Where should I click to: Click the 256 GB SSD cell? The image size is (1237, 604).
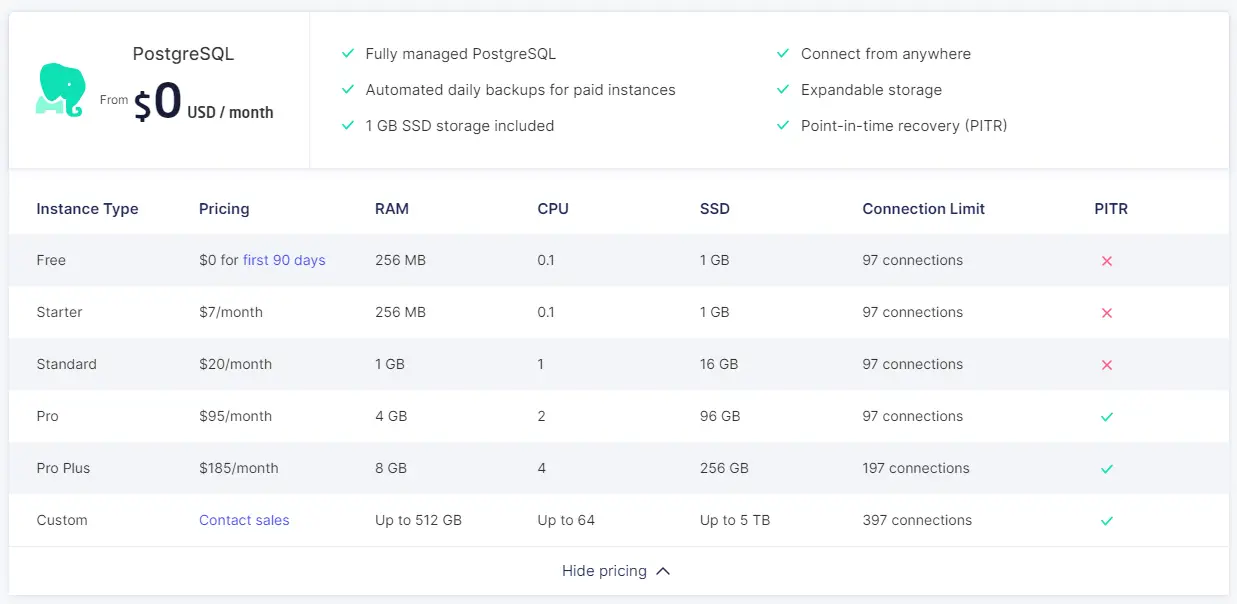tap(724, 468)
